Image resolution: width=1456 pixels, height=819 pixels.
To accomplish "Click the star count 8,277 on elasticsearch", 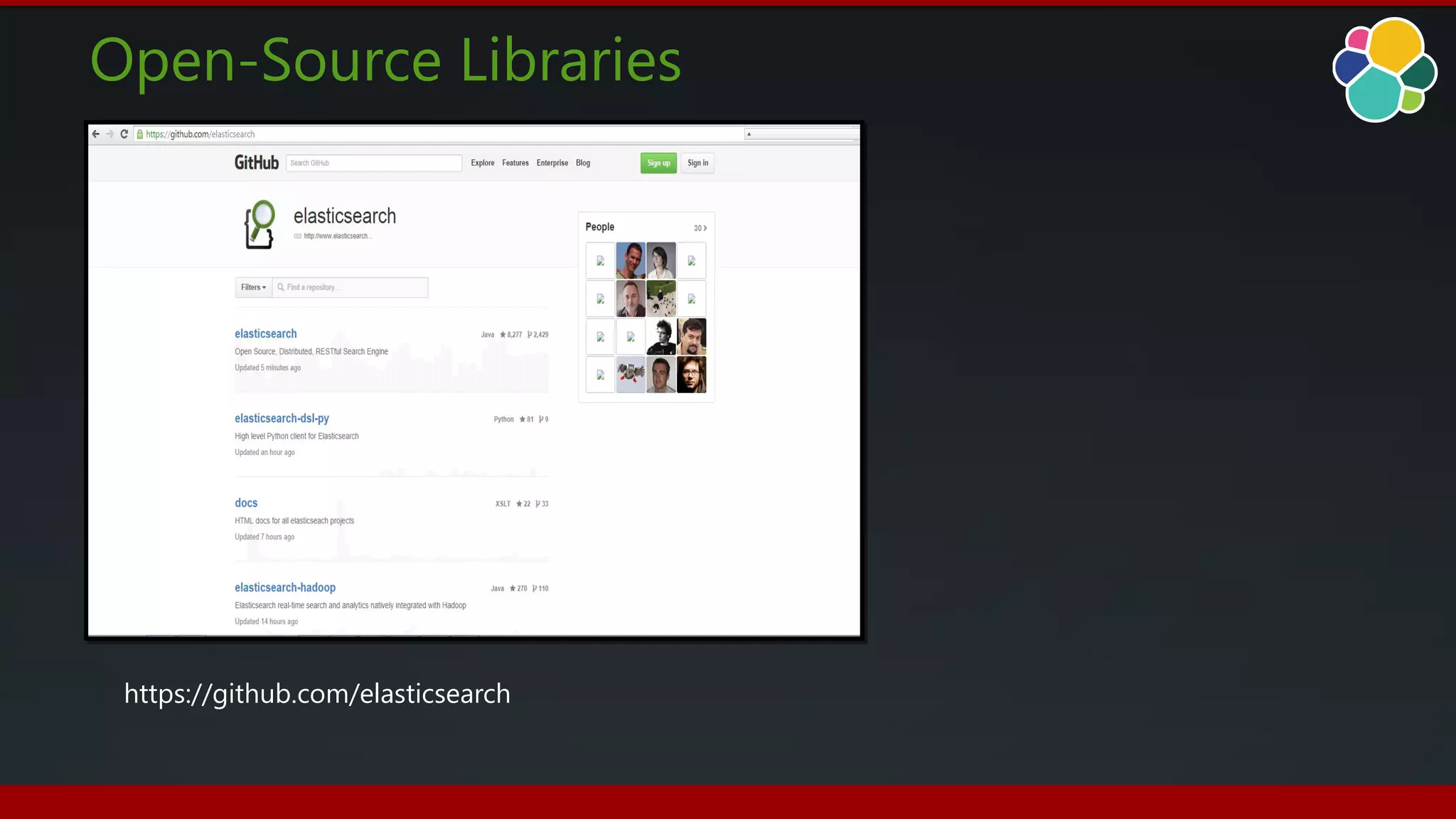I will 511,334.
